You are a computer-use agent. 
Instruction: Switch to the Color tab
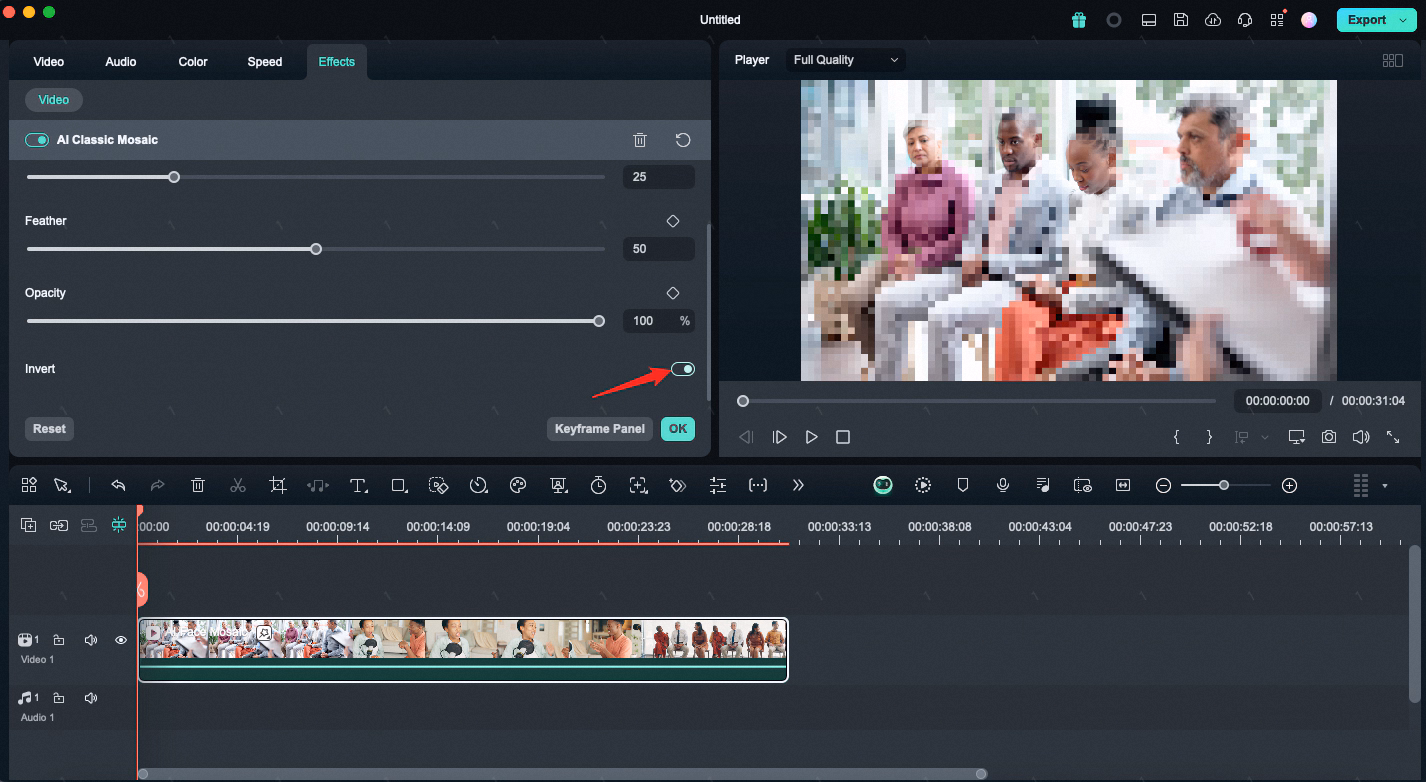(x=193, y=62)
